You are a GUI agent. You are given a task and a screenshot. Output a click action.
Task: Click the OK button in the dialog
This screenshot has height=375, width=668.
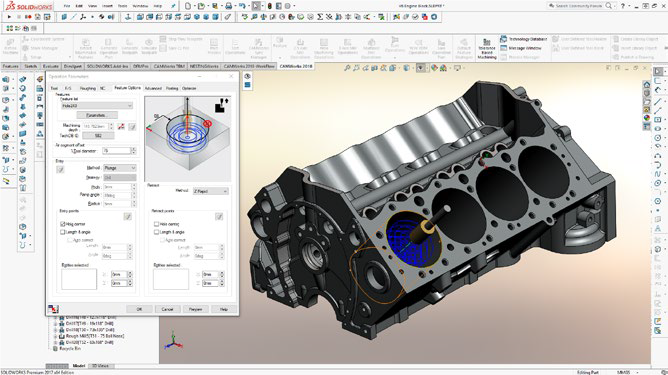[x=139, y=309]
